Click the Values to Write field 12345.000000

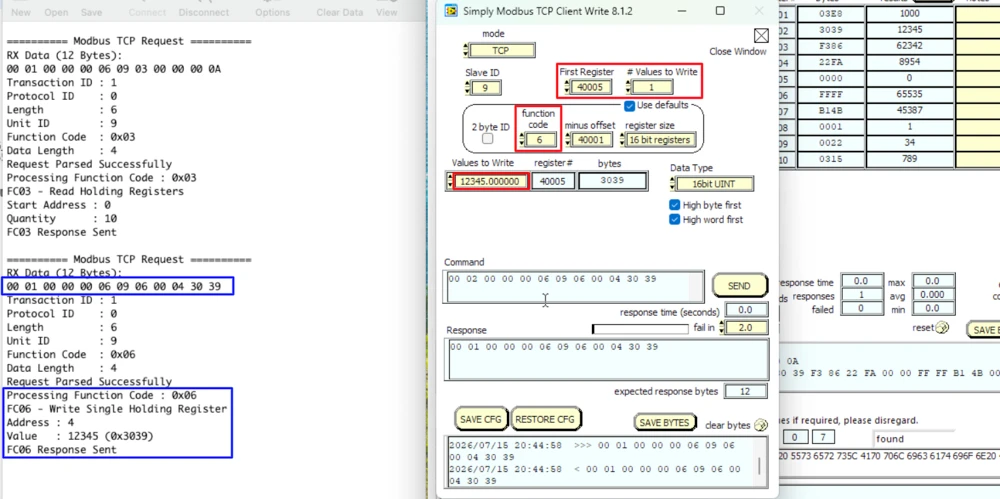click(490, 182)
